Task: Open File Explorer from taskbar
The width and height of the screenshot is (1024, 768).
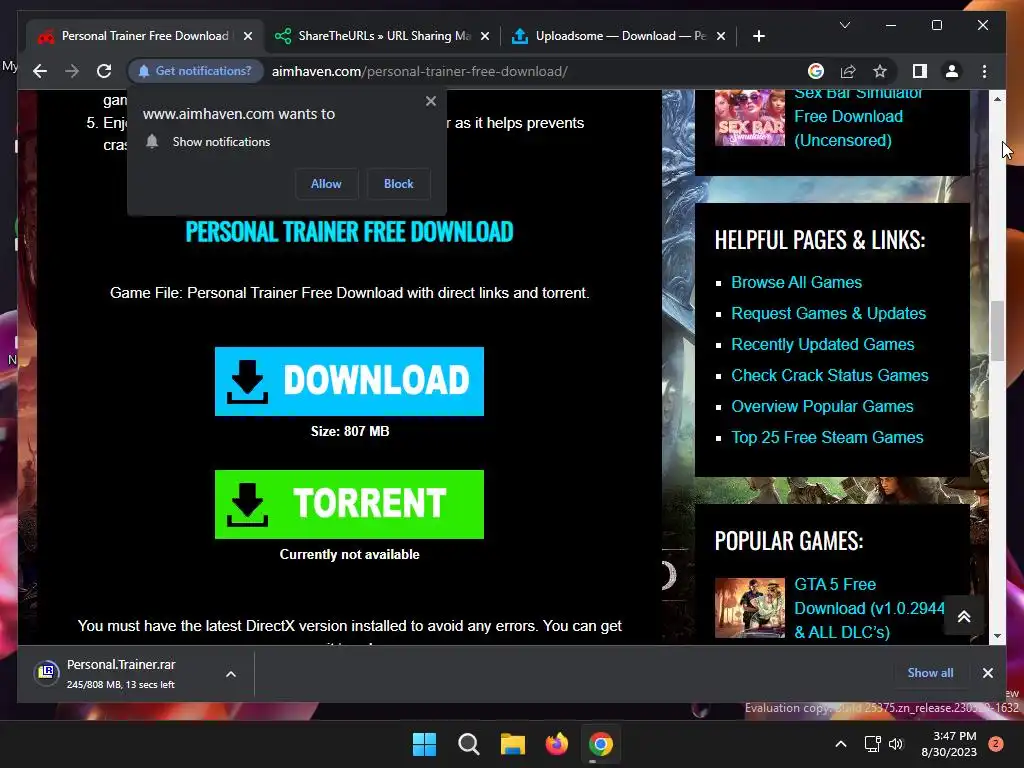Action: [513, 744]
